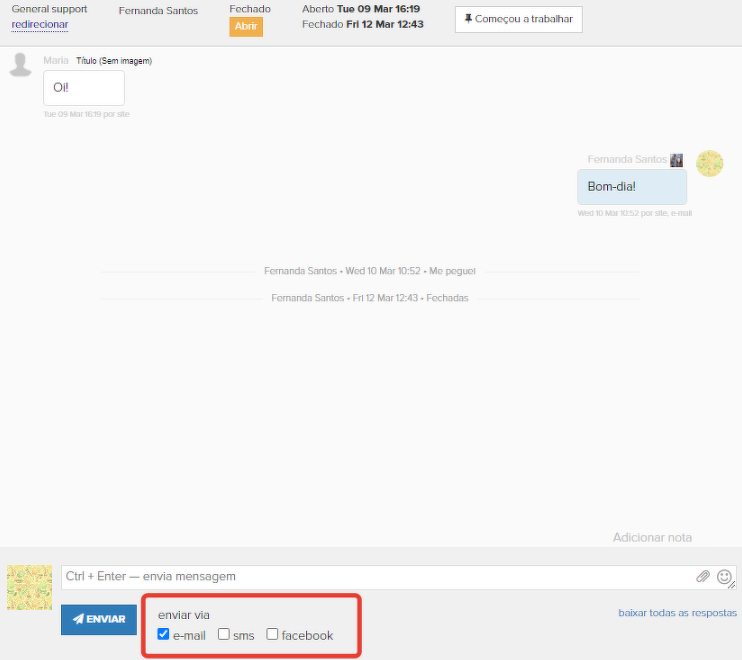
Task: Focus the message input field
Action: 375,577
